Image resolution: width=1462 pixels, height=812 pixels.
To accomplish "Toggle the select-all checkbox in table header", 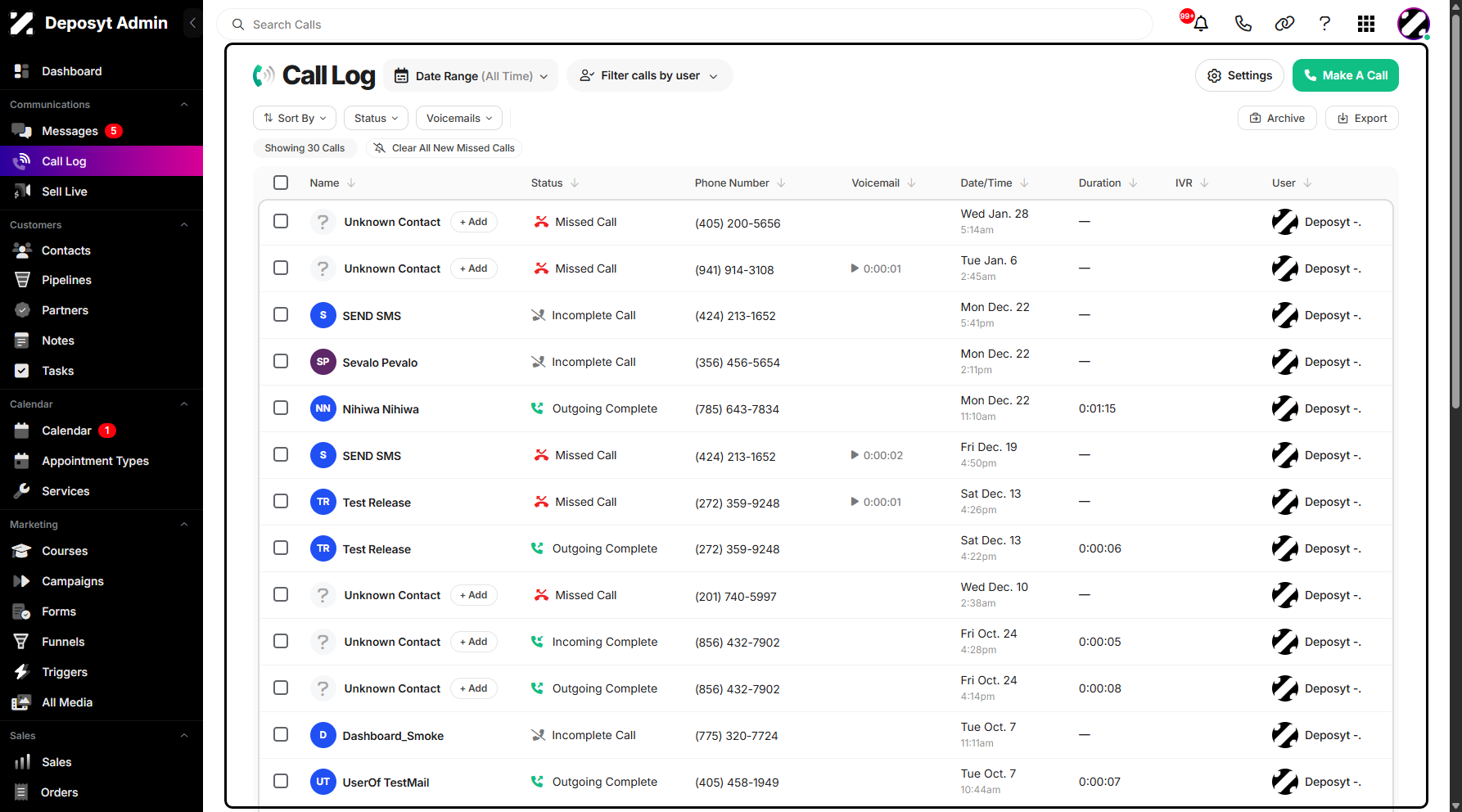I will [x=281, y=183].
